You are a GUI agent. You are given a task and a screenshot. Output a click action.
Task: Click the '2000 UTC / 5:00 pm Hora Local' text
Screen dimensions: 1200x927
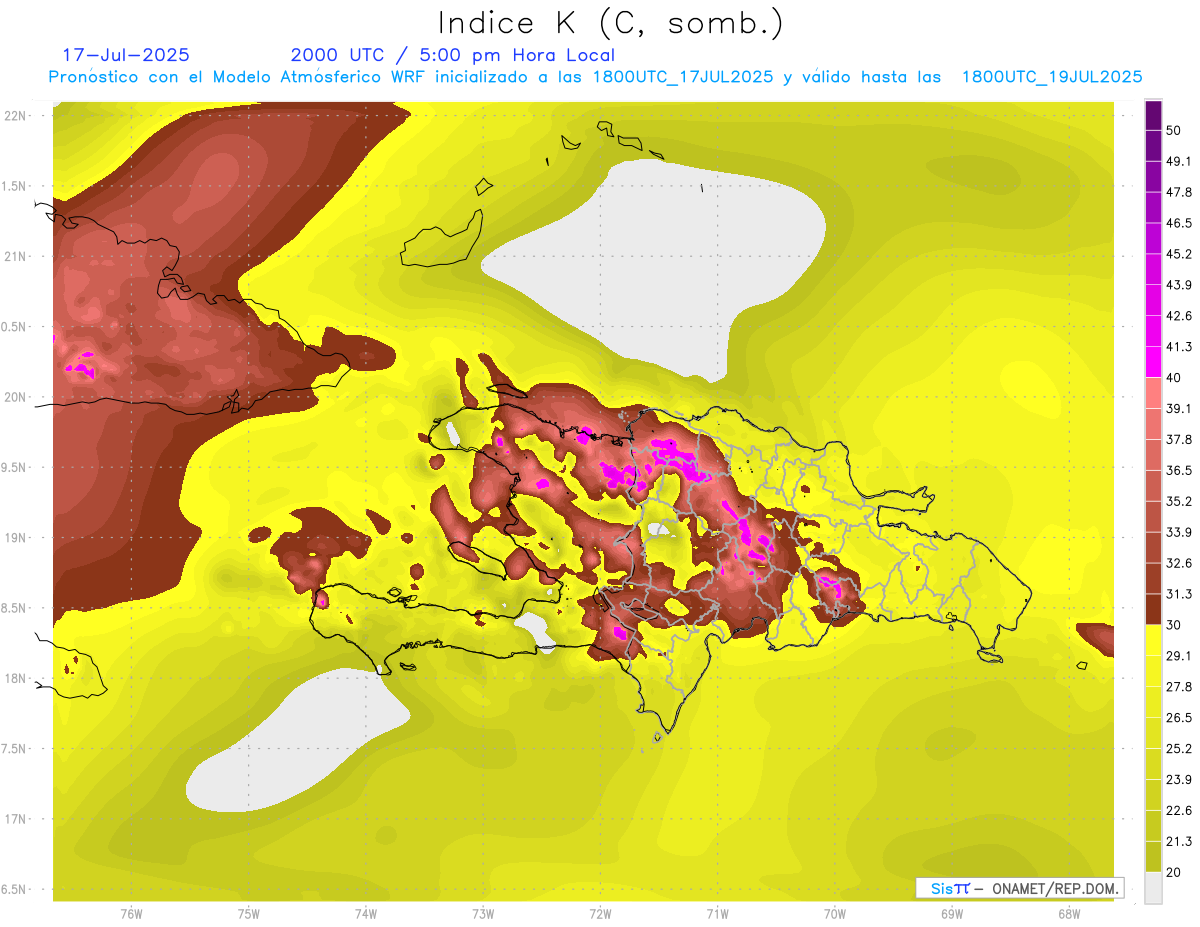[452, 55]
